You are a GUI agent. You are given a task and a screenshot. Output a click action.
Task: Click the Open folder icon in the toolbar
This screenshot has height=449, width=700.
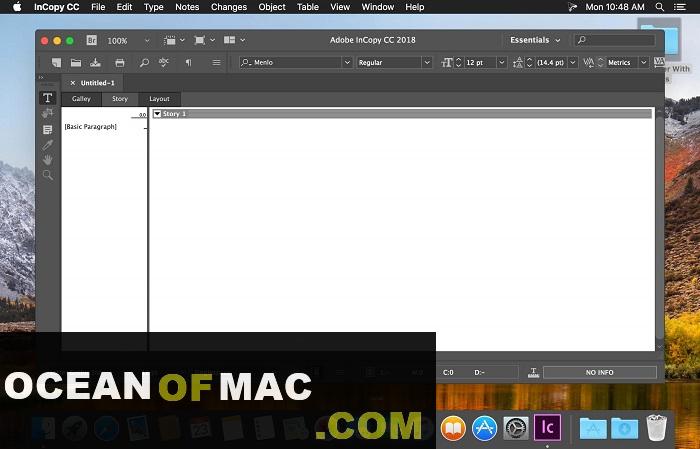point(76,62)
